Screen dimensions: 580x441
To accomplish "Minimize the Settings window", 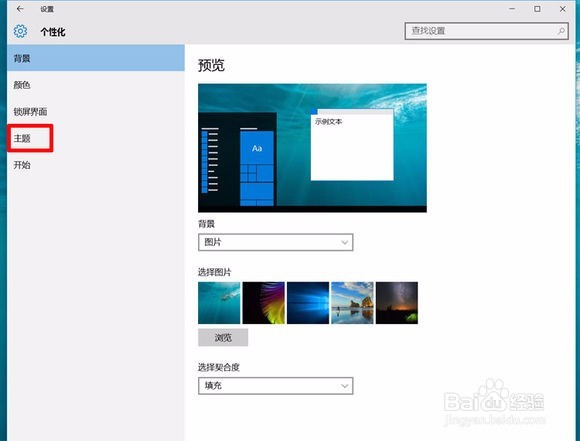I will [512, 9].
